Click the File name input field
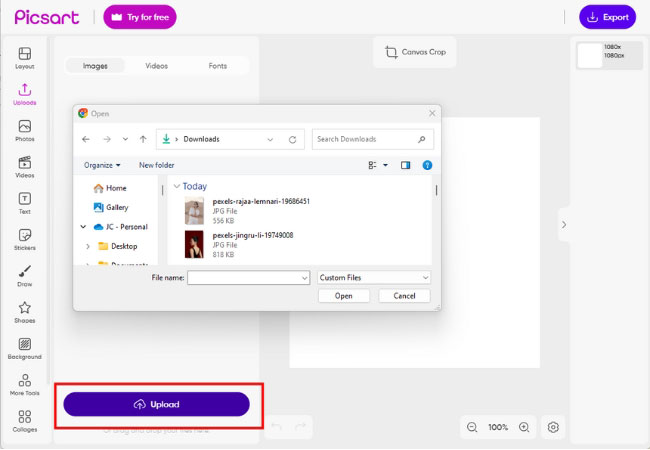This screenshot has height=450, width=650. coord(248,277)
